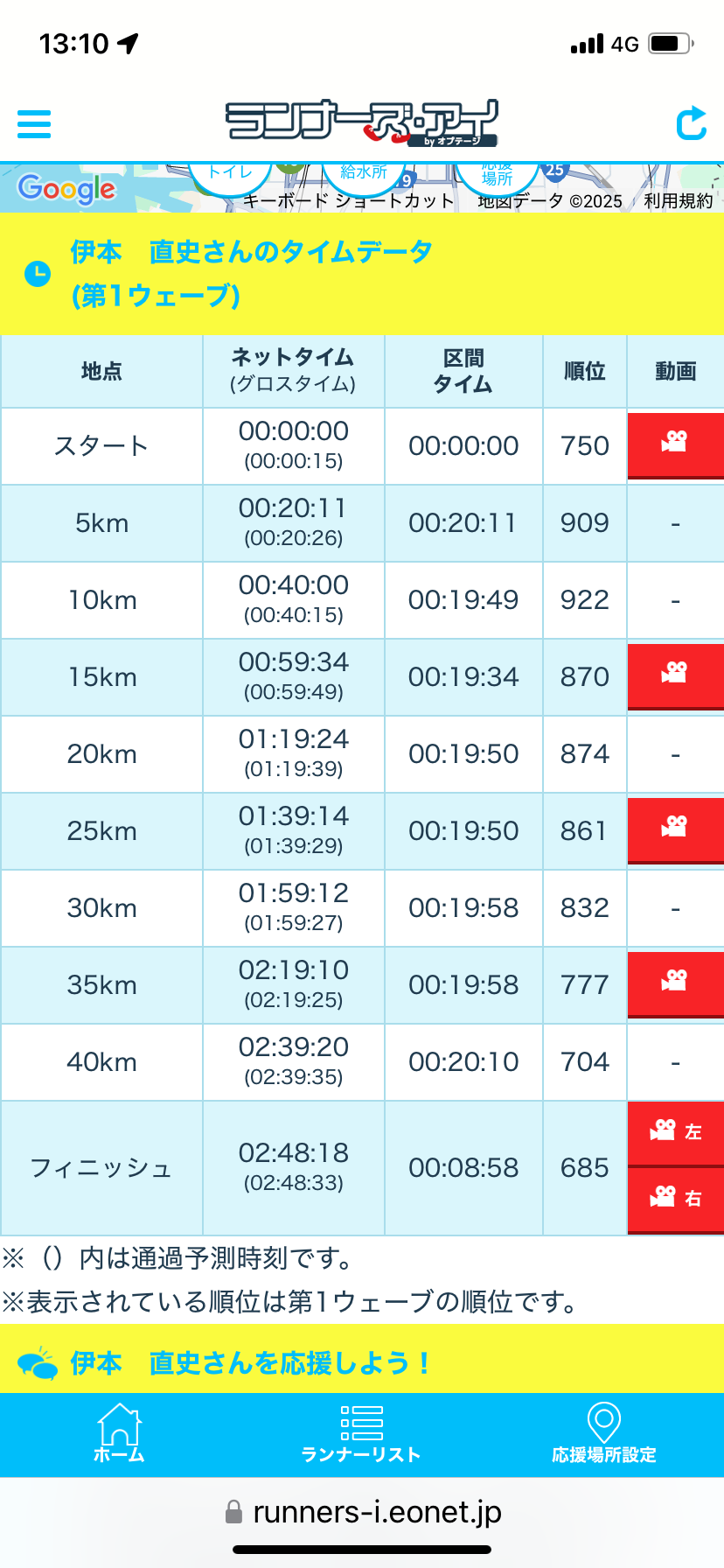Screen dimensions: 724x1568
Task: Open cheering location settings tab
Action: point(603,1434)
